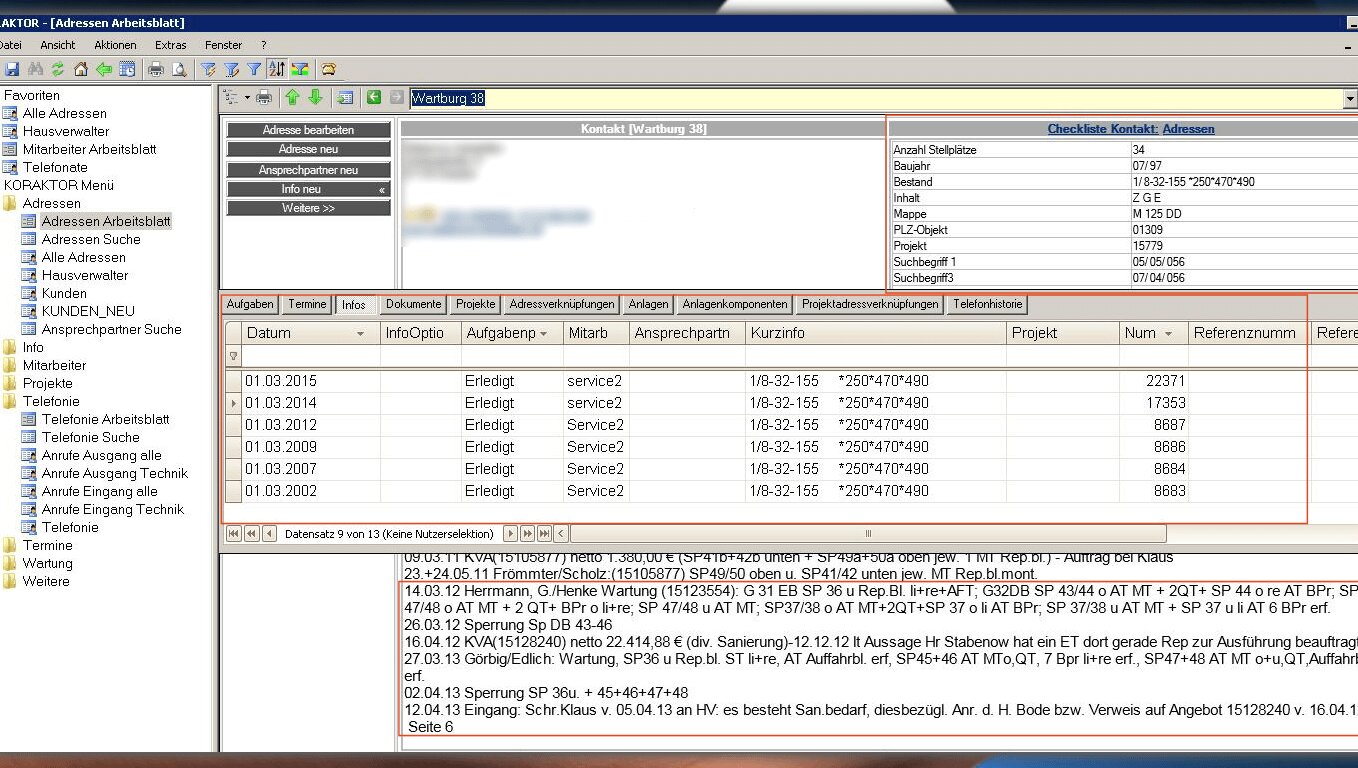Switch to the Telefonhistorie tab

(x=987, y=304)
